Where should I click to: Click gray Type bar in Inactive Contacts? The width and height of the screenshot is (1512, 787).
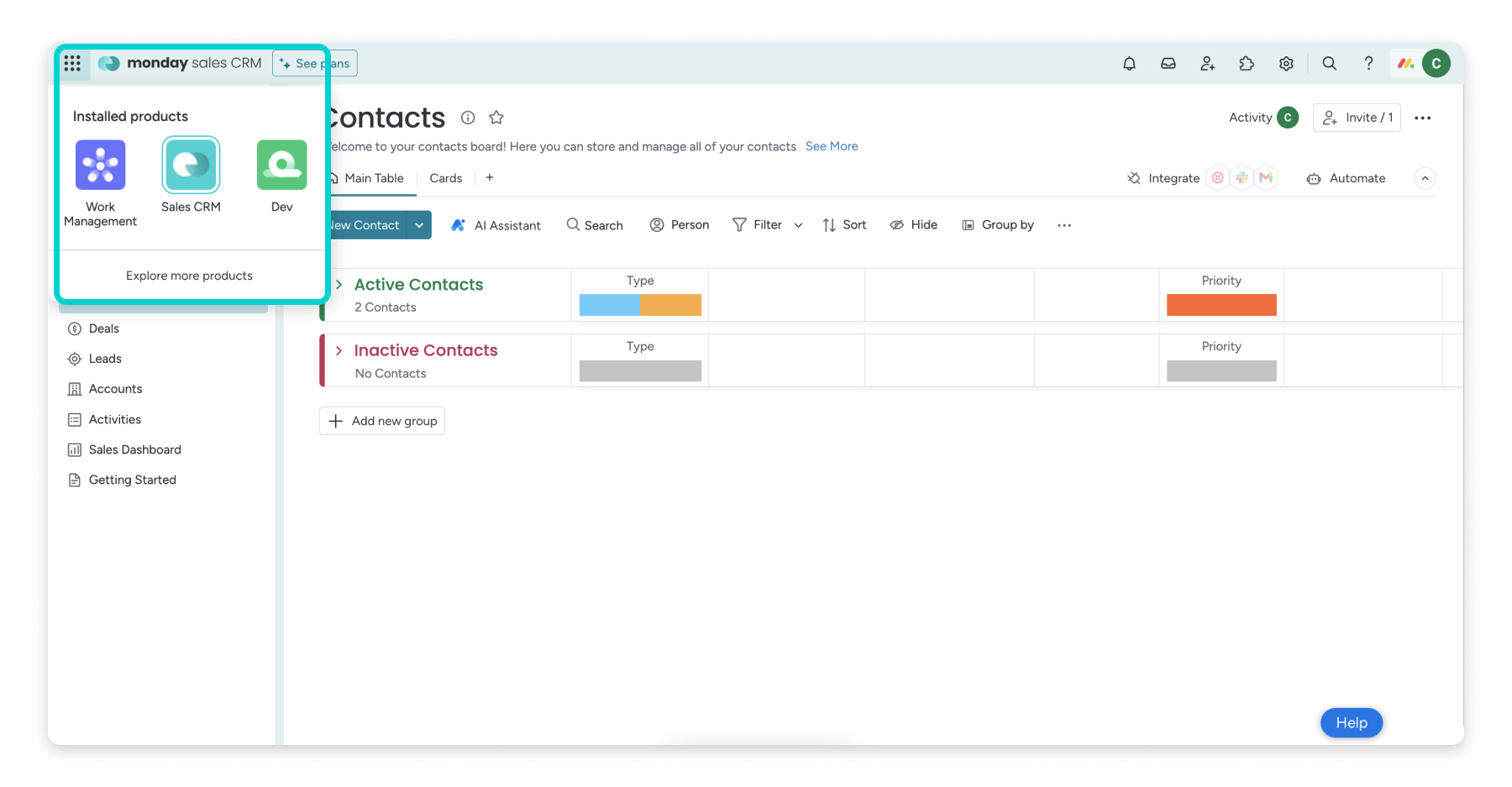coord(640,370)
